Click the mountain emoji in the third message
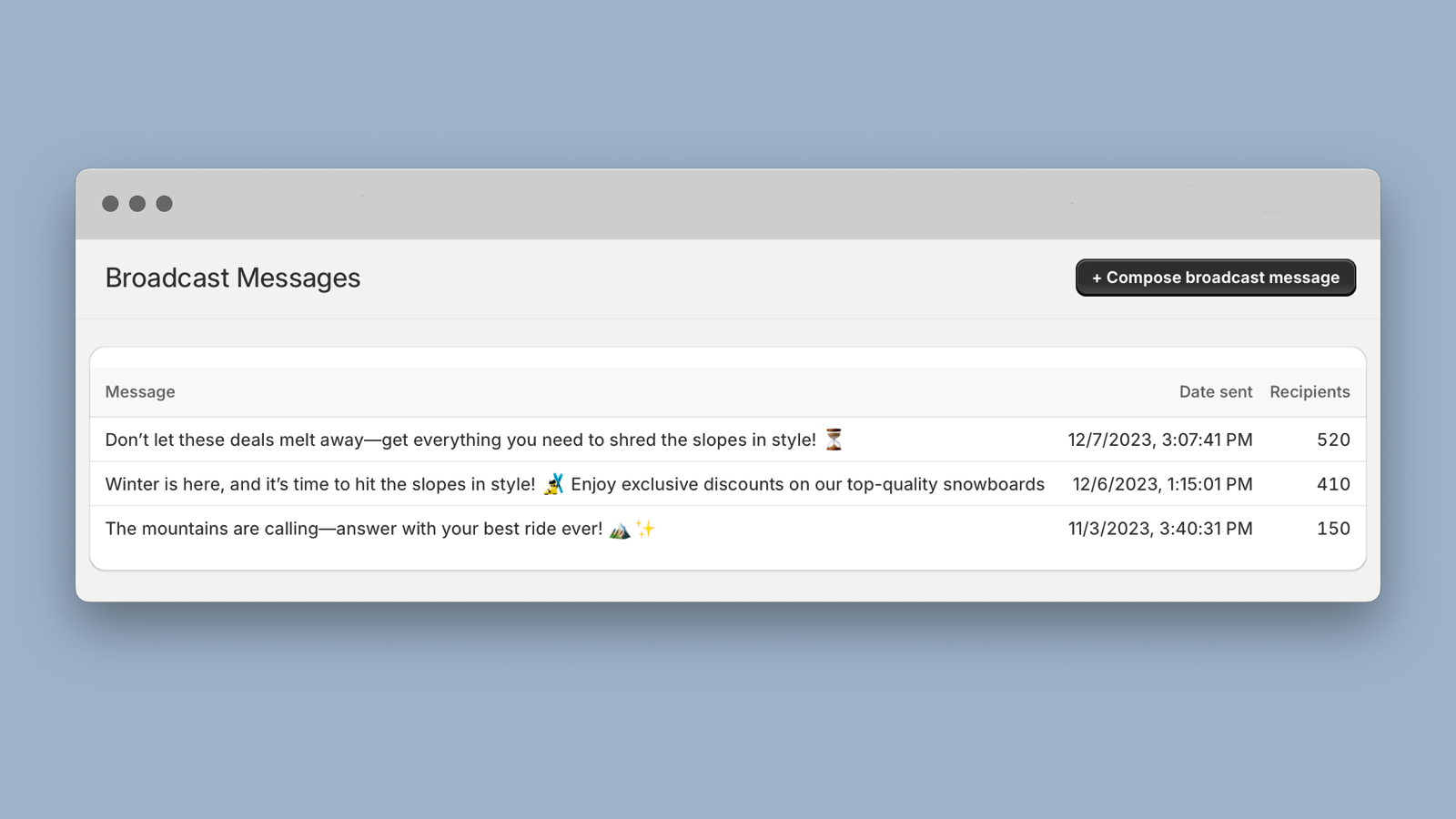Viewport: 1456px width, 819px height. [618, 528]
